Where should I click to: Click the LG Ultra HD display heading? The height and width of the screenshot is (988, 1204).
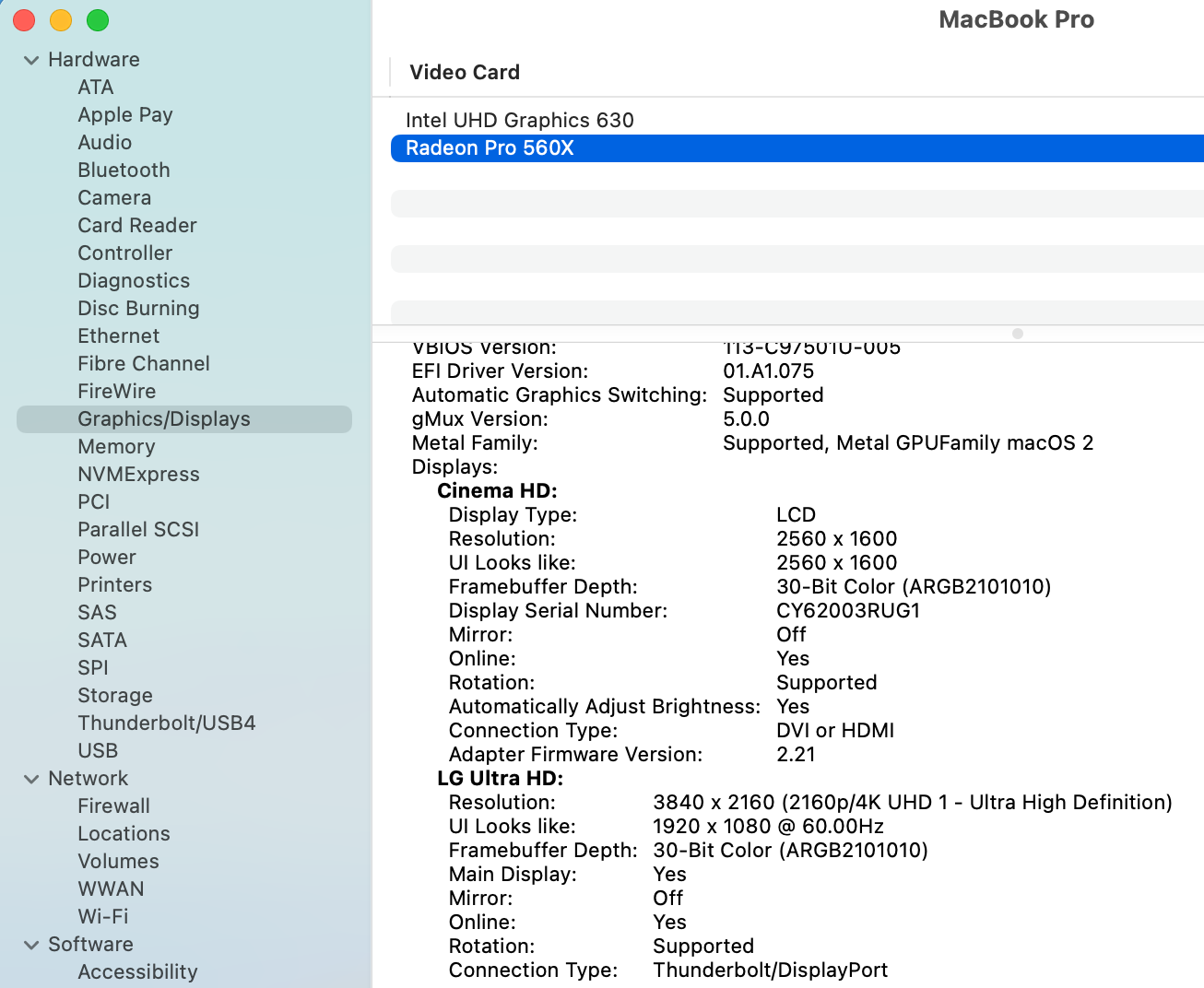tap(501, 779)
